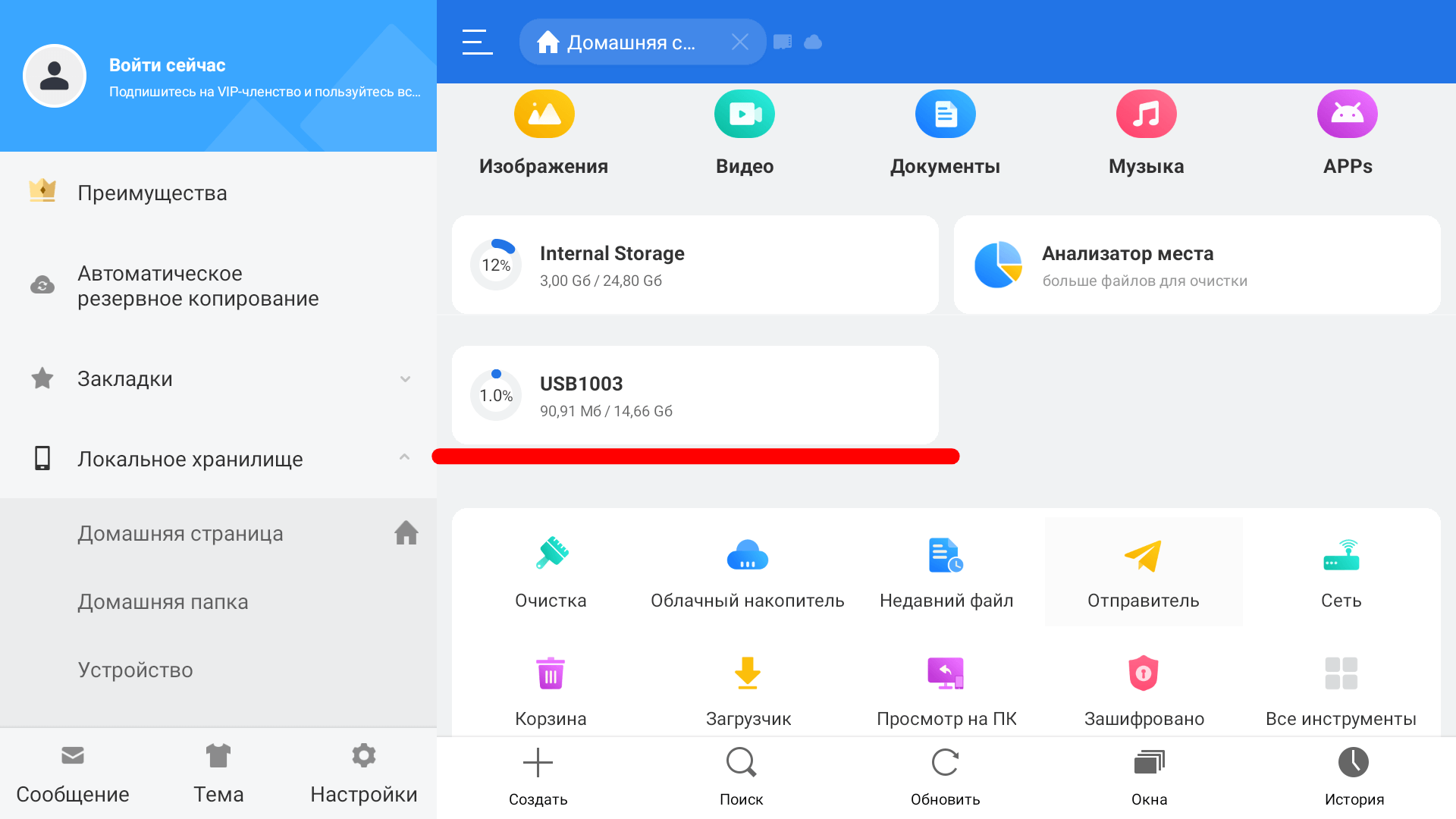The image size is (1456, 819).
Task: Open Автоматическое резервное копирование
Action: tap(218, 286)
